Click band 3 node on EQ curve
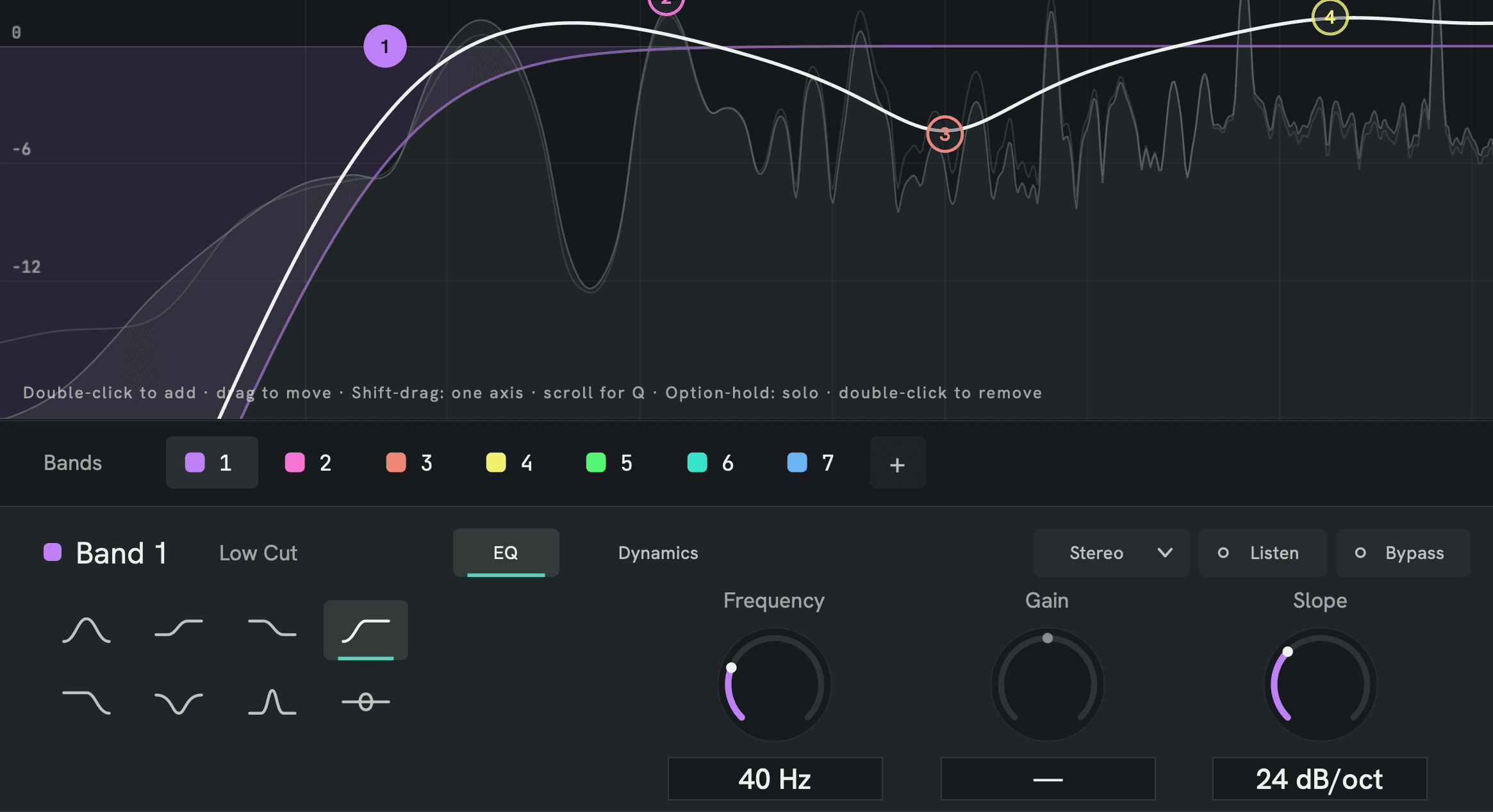Screen dimensions: 1493x812 pyautogui.click(x=944, y=134)
